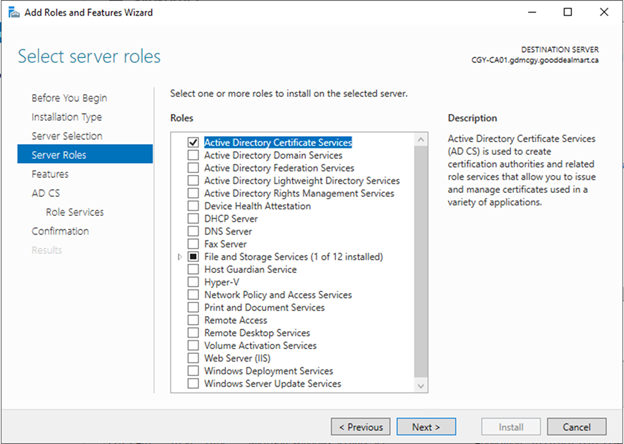Viewport: 624px width, 444px height.
Task: Click the Next button
Action: [426, 427]
